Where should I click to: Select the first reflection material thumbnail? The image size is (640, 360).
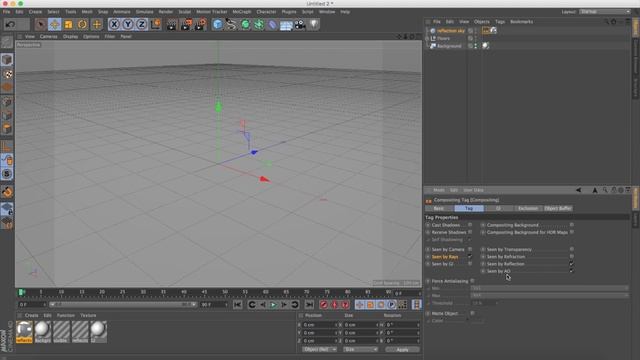click(24, 332)
